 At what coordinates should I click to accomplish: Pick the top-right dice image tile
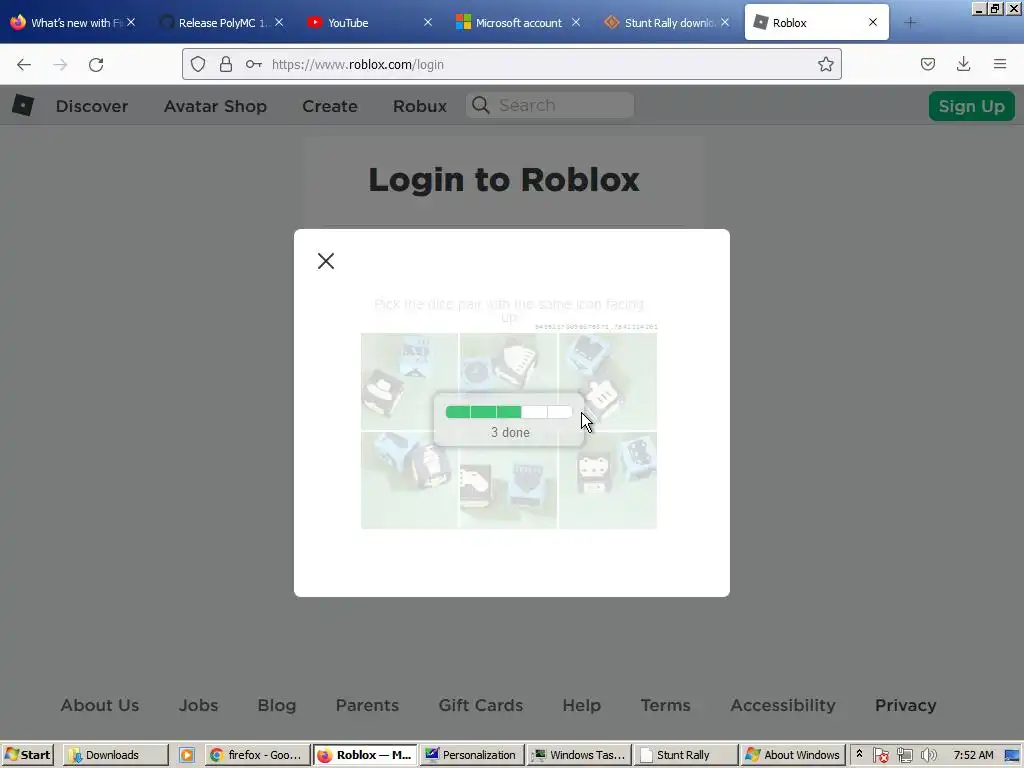pos(608,381)
